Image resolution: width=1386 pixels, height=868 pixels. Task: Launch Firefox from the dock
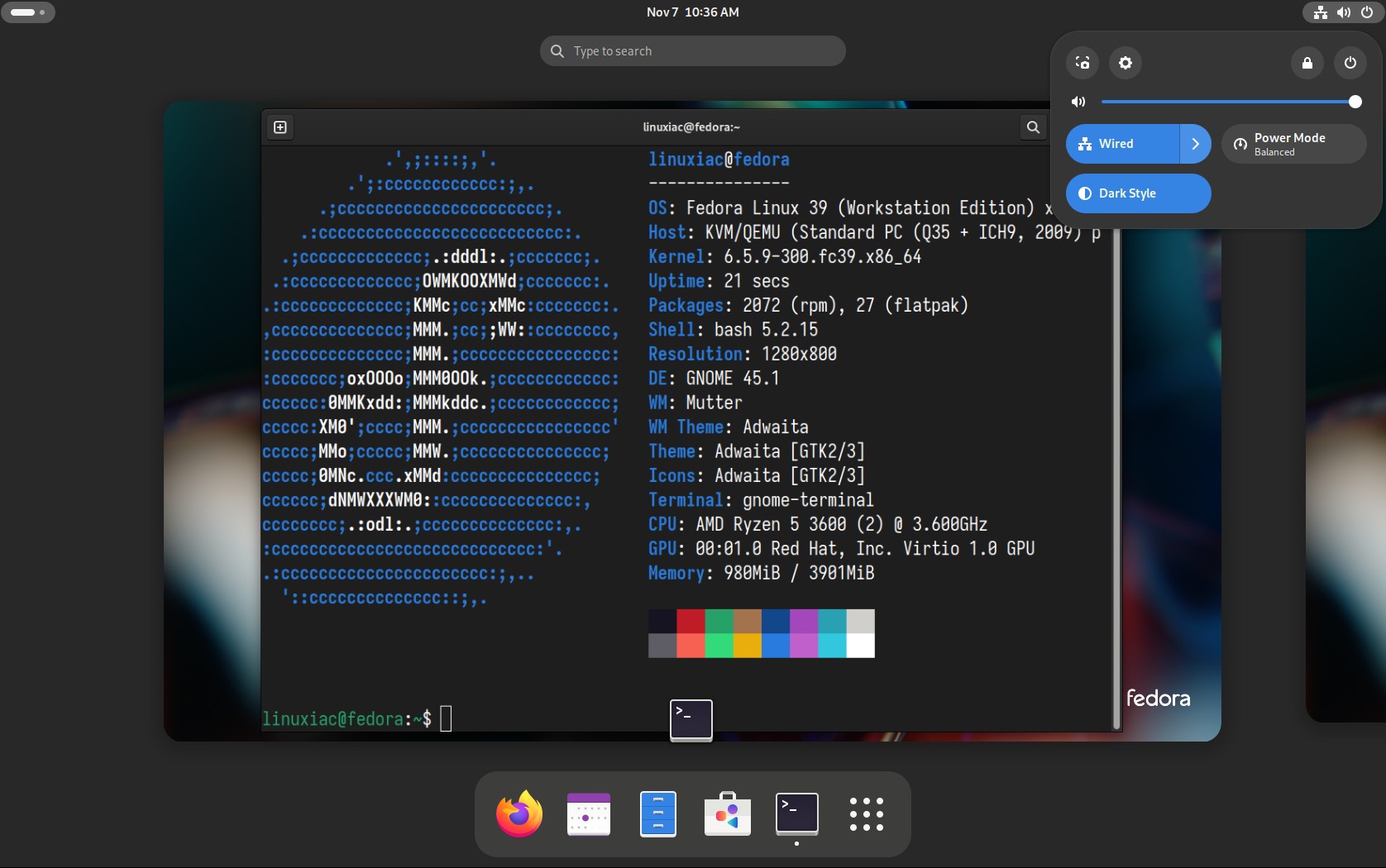tap(519, 814)
